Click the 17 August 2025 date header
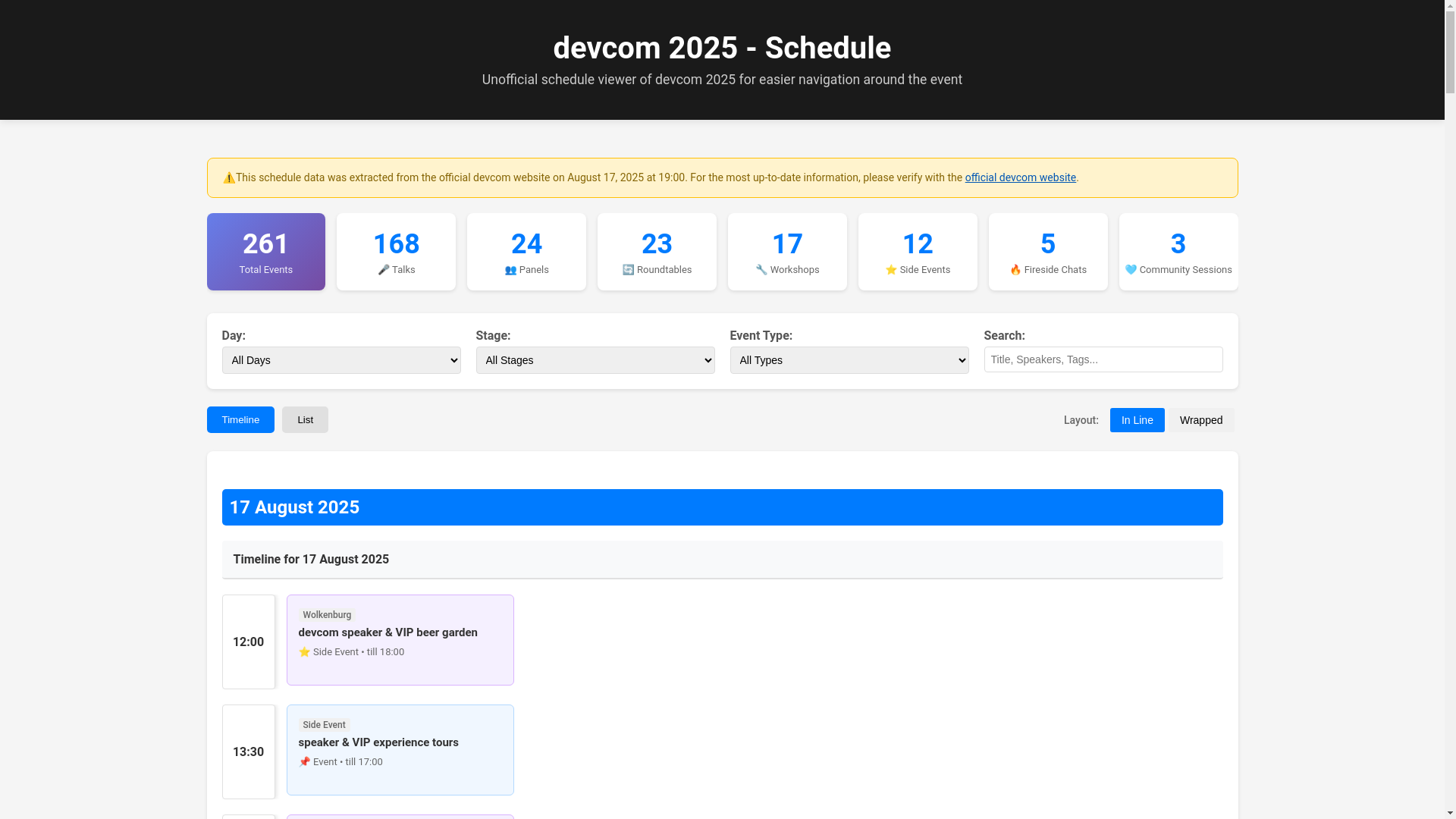Screen dimensions: 1456x819 (723, 507)
